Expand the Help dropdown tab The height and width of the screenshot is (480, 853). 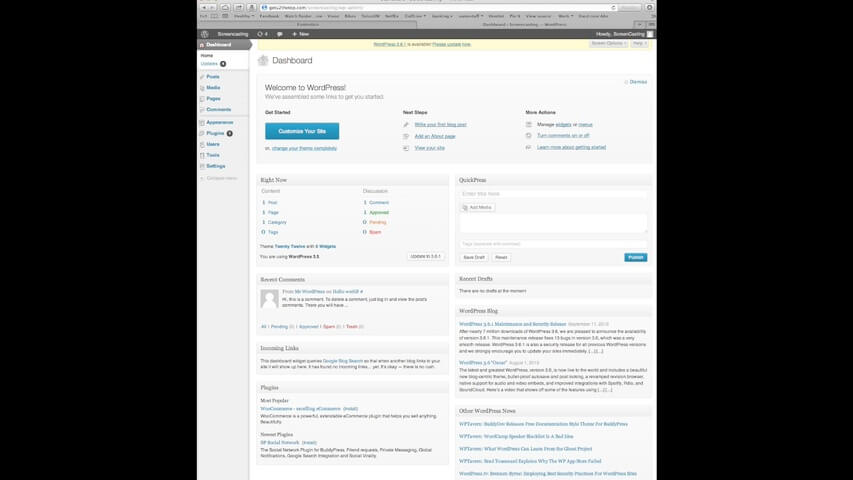click(x=640, y=44)
